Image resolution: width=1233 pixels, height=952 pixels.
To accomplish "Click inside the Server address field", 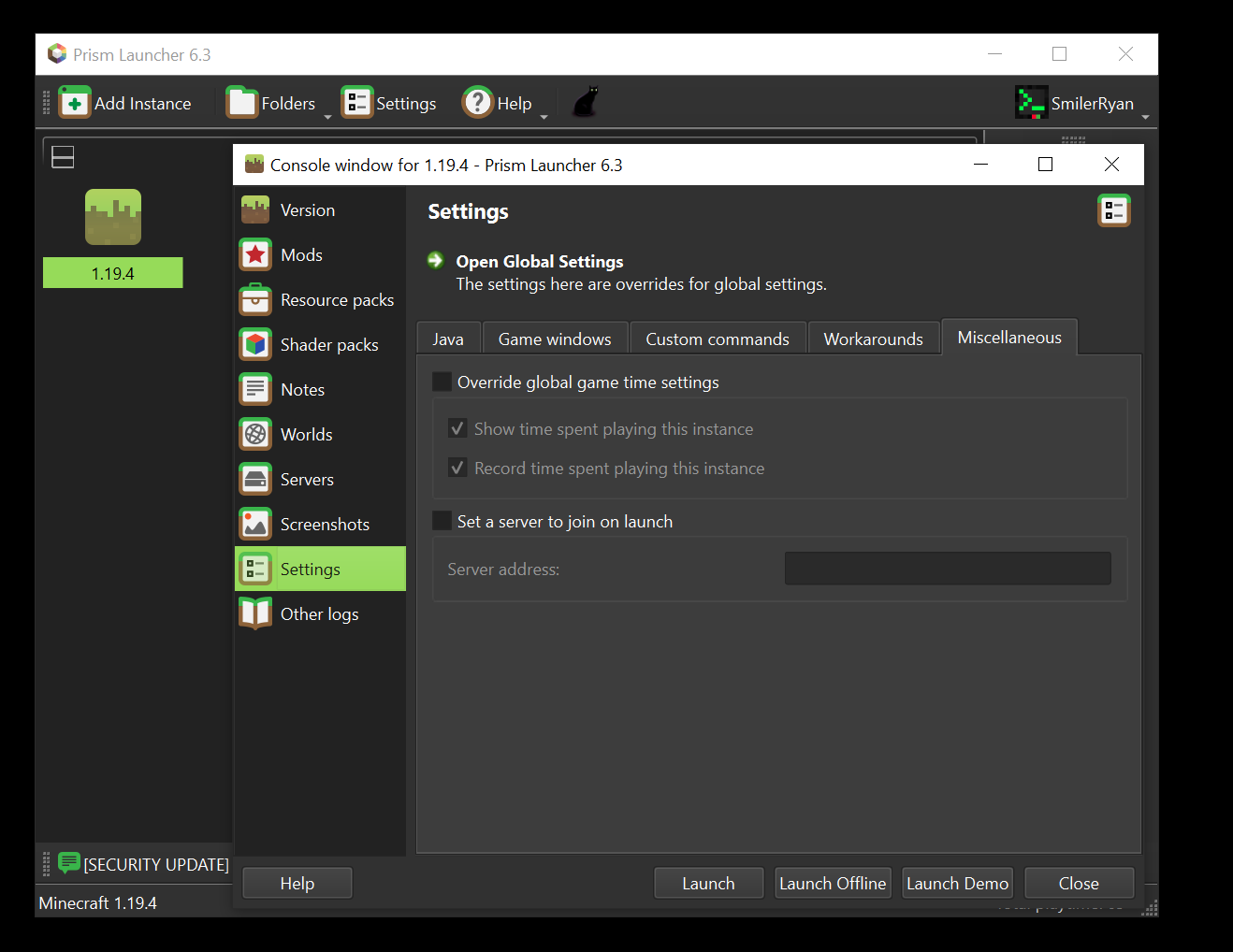I will point(947,568).
